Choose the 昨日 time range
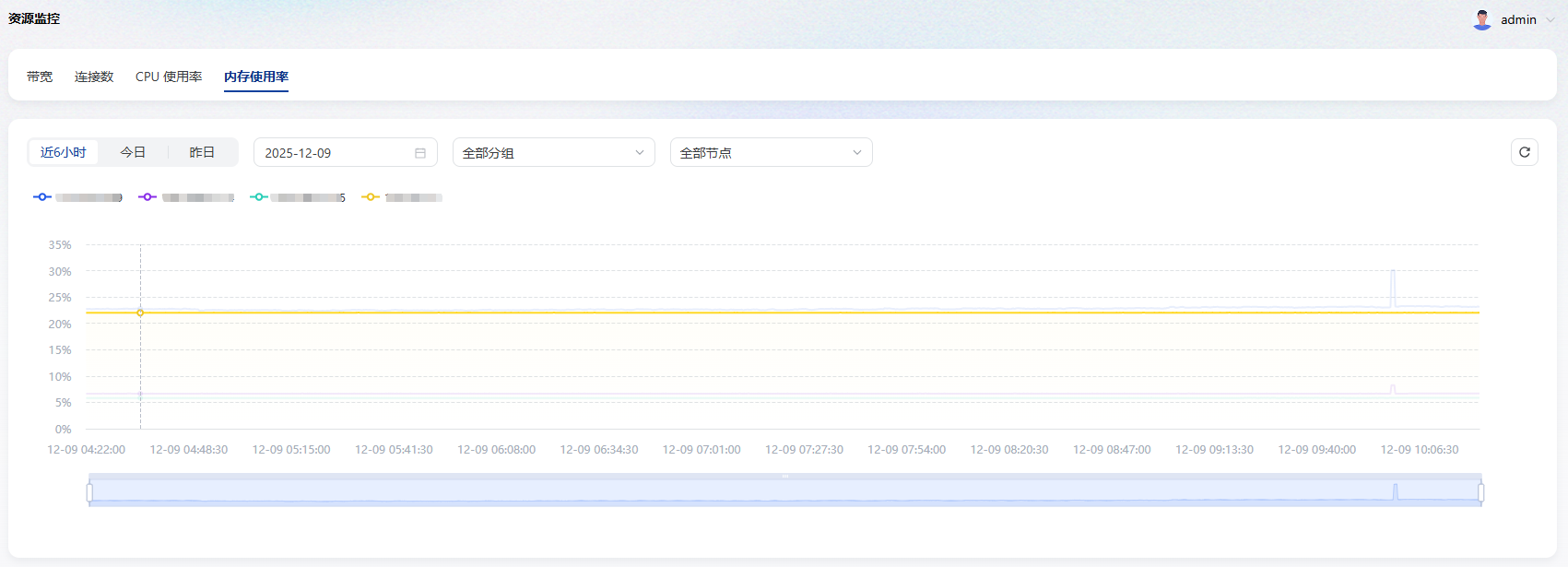1568x567 pixels. point(202,152)
